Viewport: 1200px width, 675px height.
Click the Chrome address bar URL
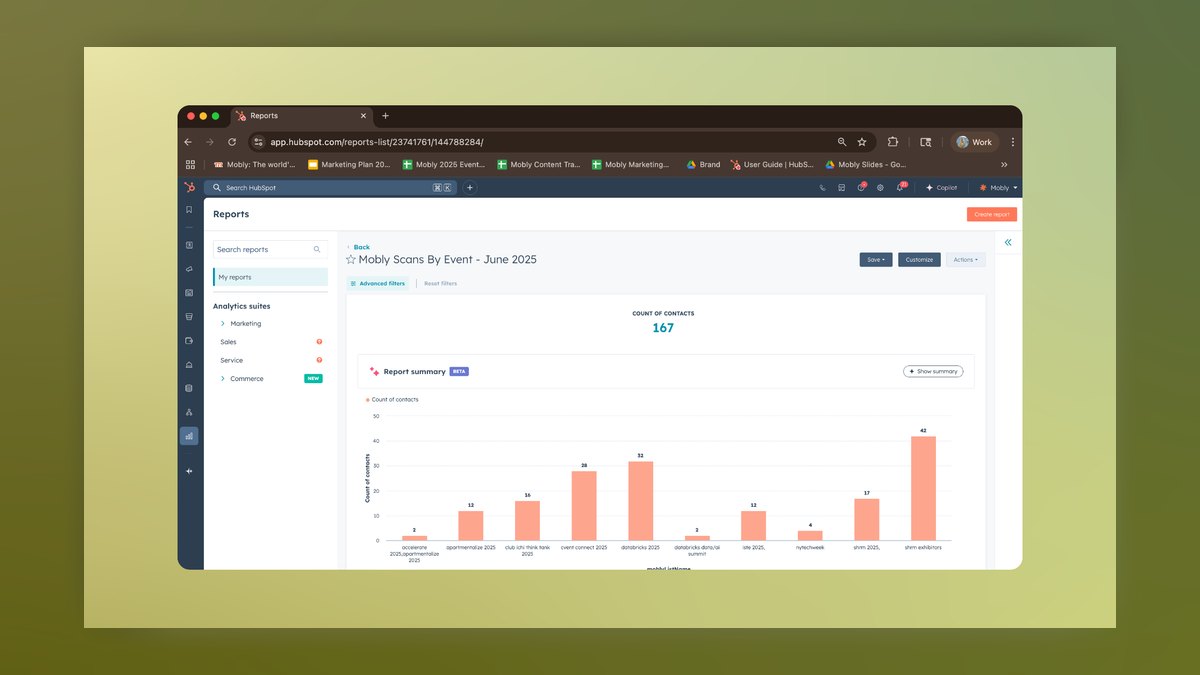coord(377,142)
